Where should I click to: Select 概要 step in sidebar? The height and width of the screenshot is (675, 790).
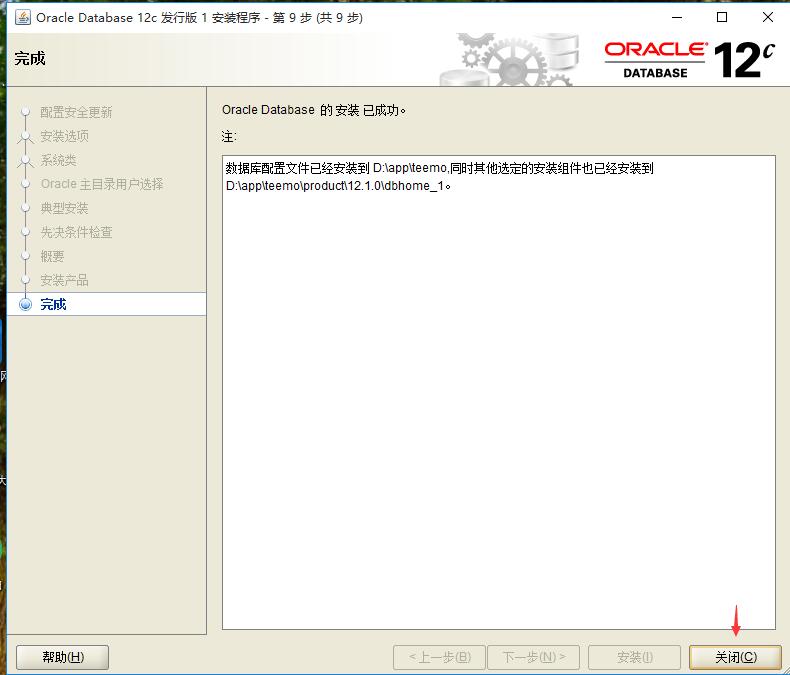point(52,256)
